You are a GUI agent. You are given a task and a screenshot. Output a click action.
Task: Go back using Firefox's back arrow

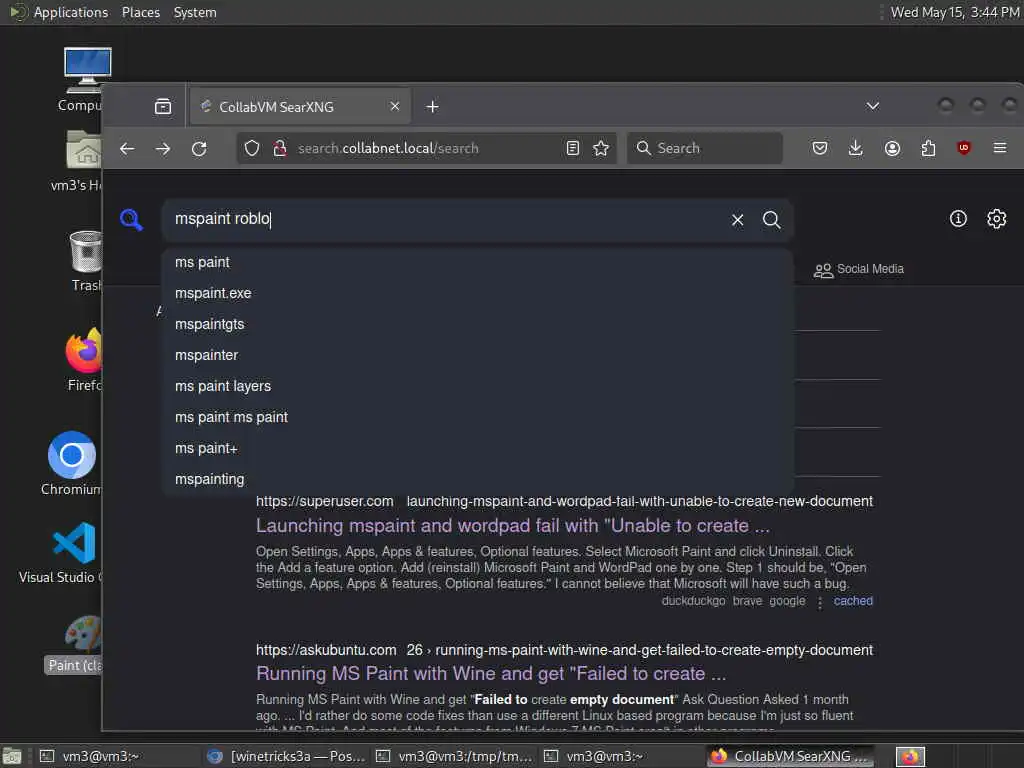(127, 149)
